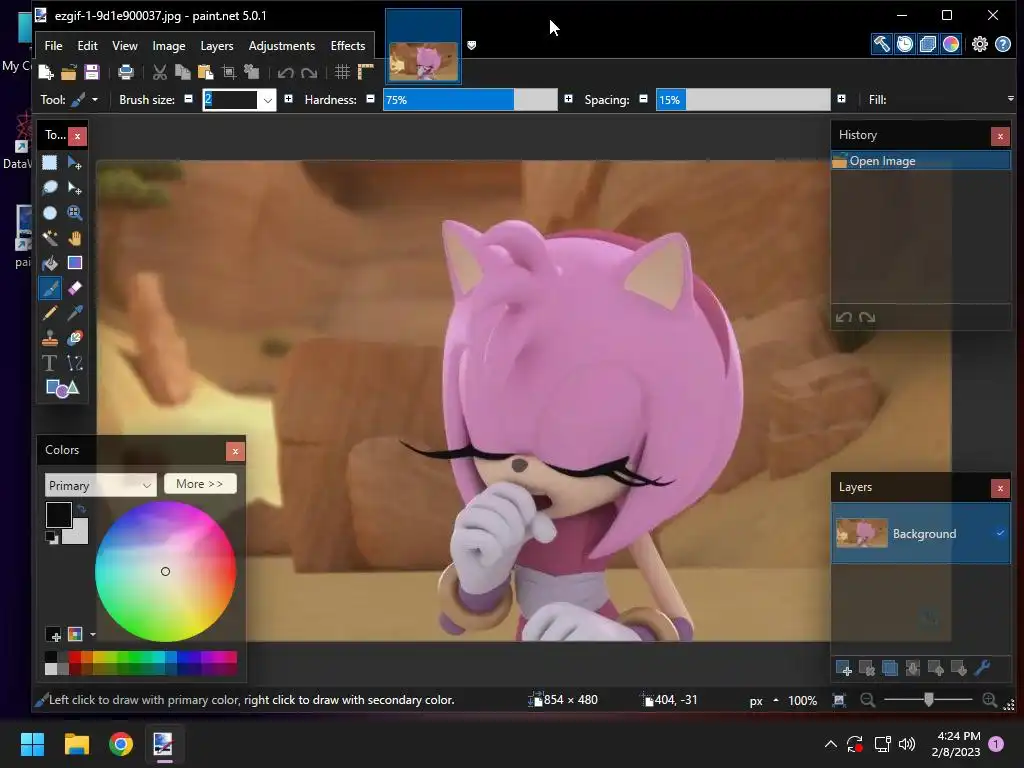Select the Paint Bucket tool
Image resolution: width=1024 pixels, height=768 pixels.
tap(50, 263)
